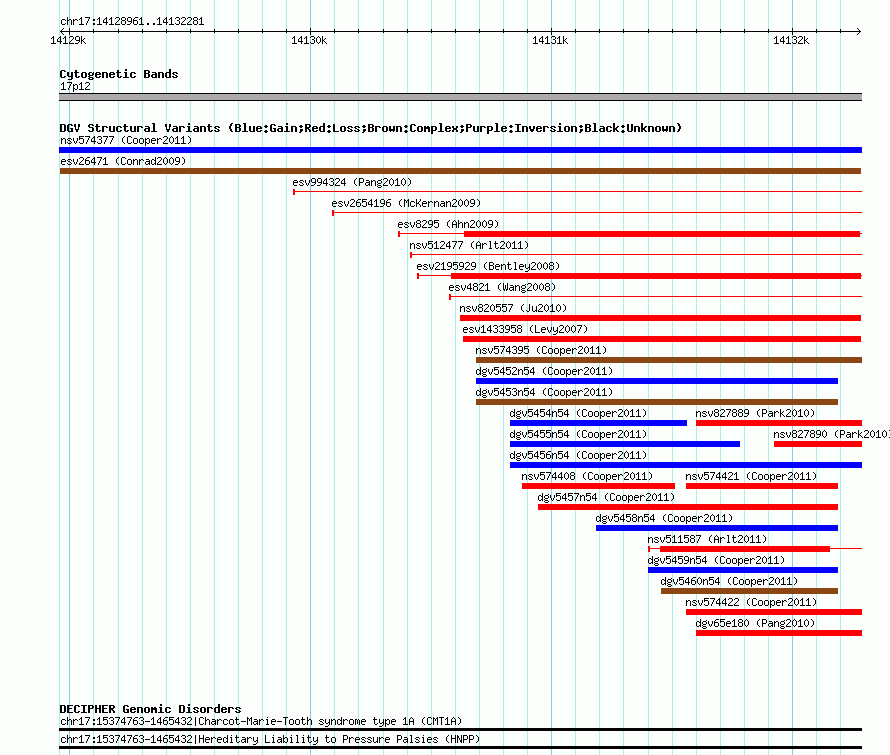This screenshot has width=890, height=755.
Task: Click the dgv5454n54 (Cooper2011) blue bar
Action: click(x=598, y=423)
